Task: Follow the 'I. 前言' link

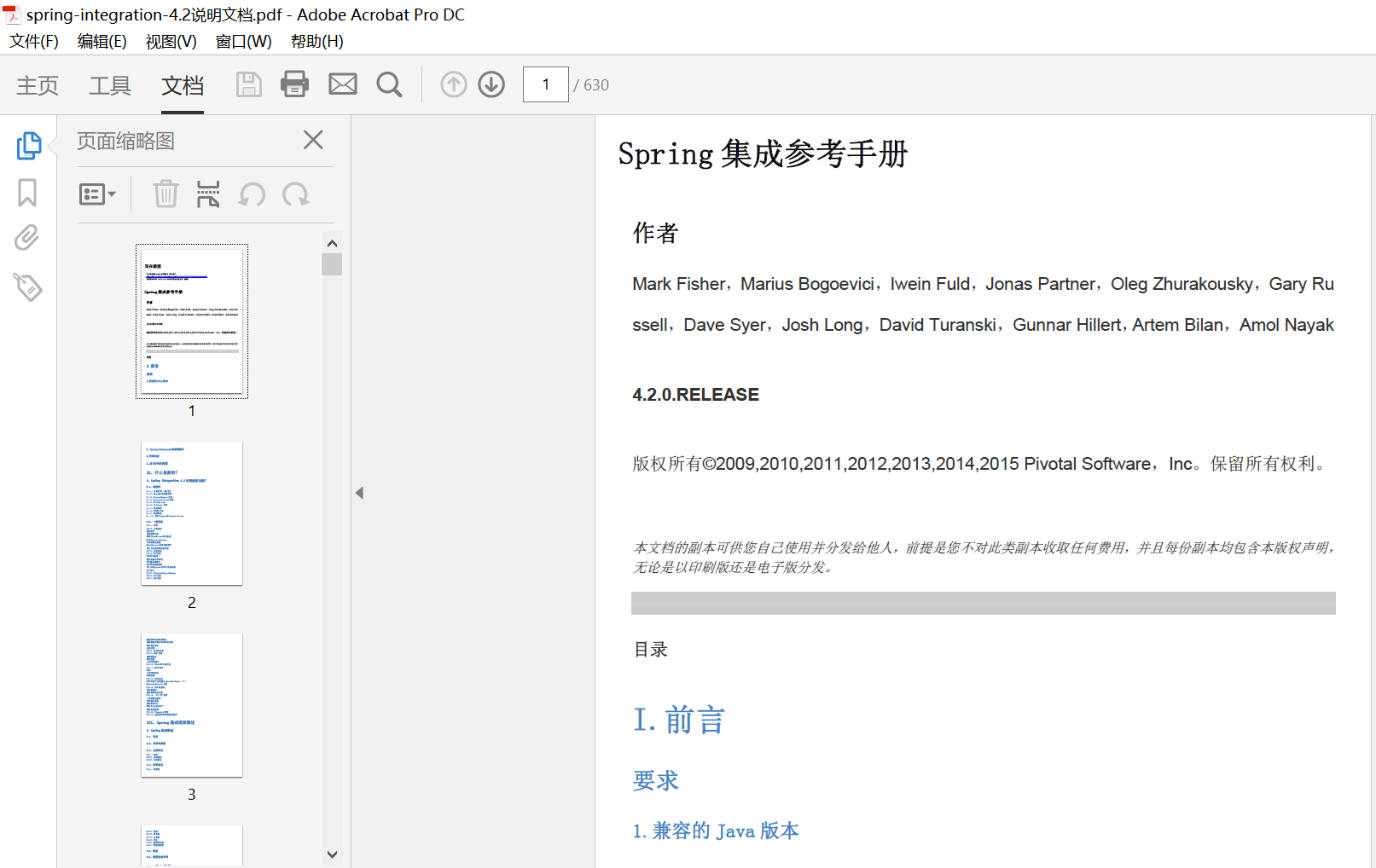Action: 679,720
